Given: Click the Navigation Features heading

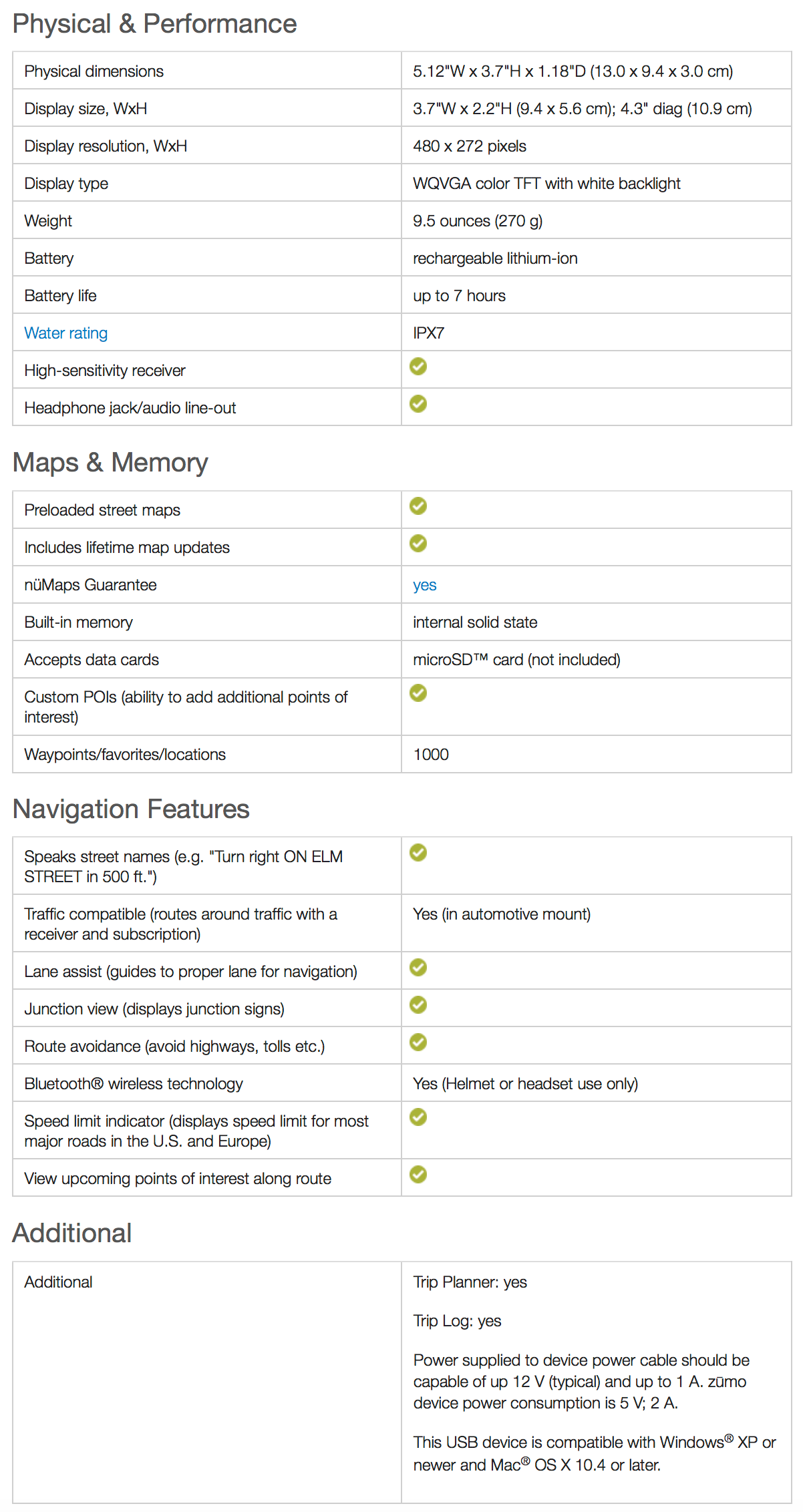Looking at the screenshot, I should point(131,809).
